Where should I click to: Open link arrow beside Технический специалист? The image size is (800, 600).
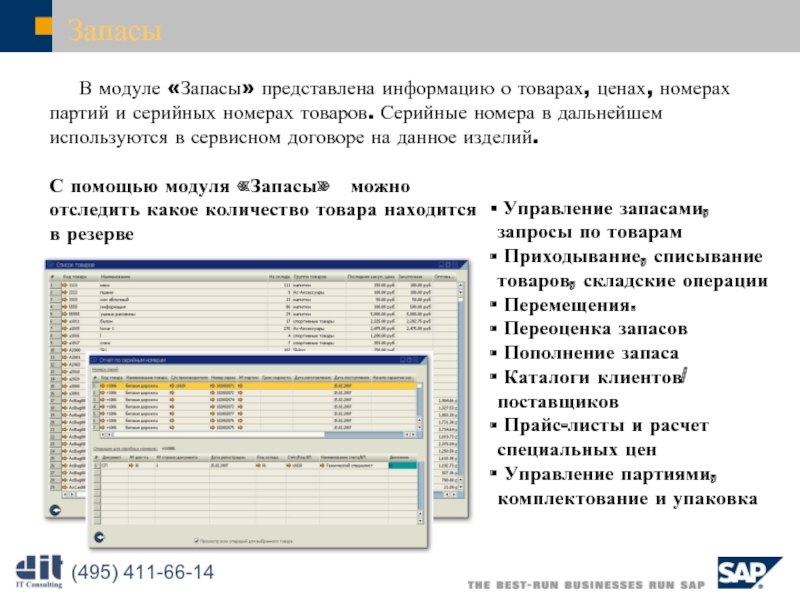click(322, 465)
